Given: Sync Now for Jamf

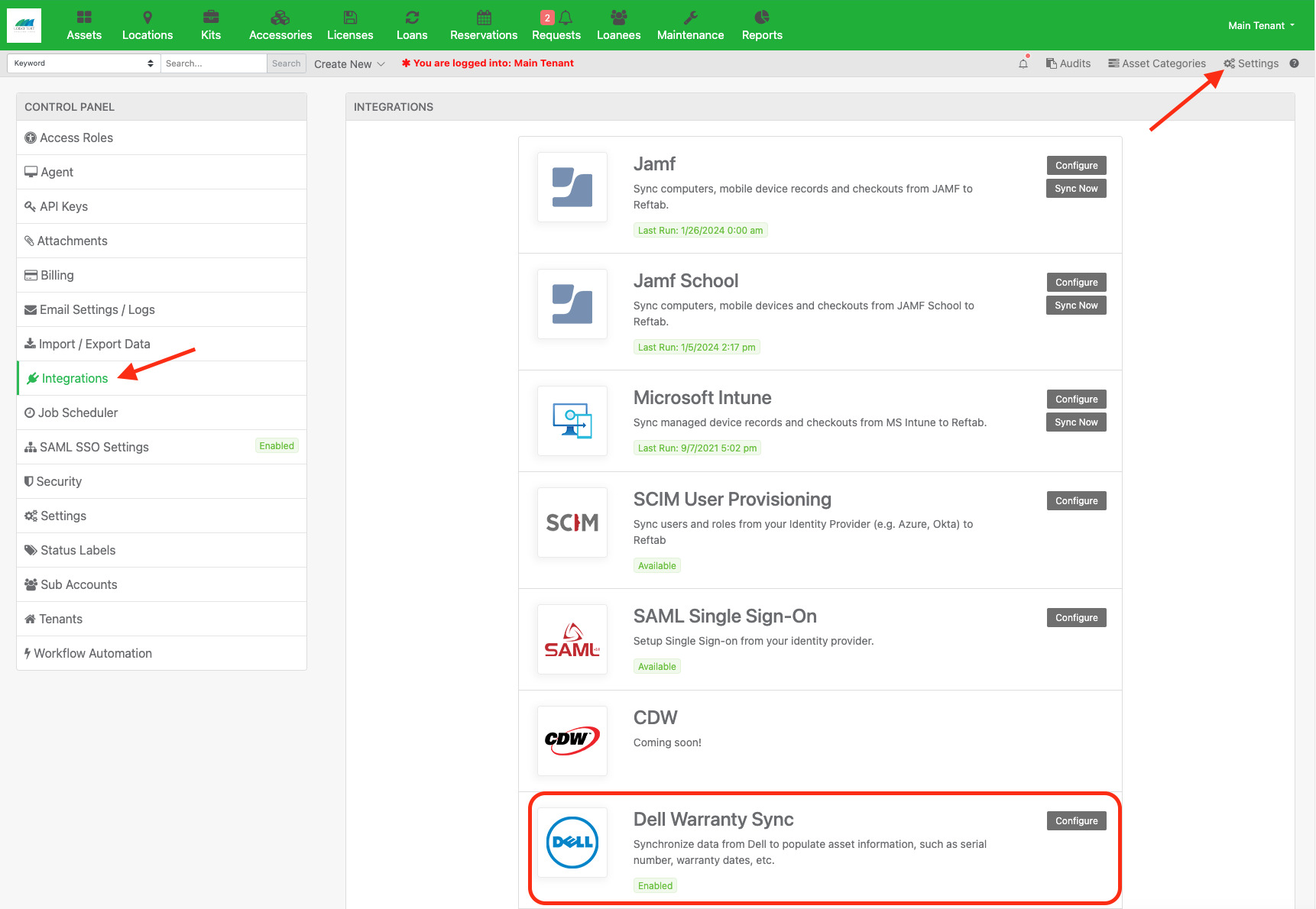Looking at the screenshot, I should click(x=1076, y=189).
